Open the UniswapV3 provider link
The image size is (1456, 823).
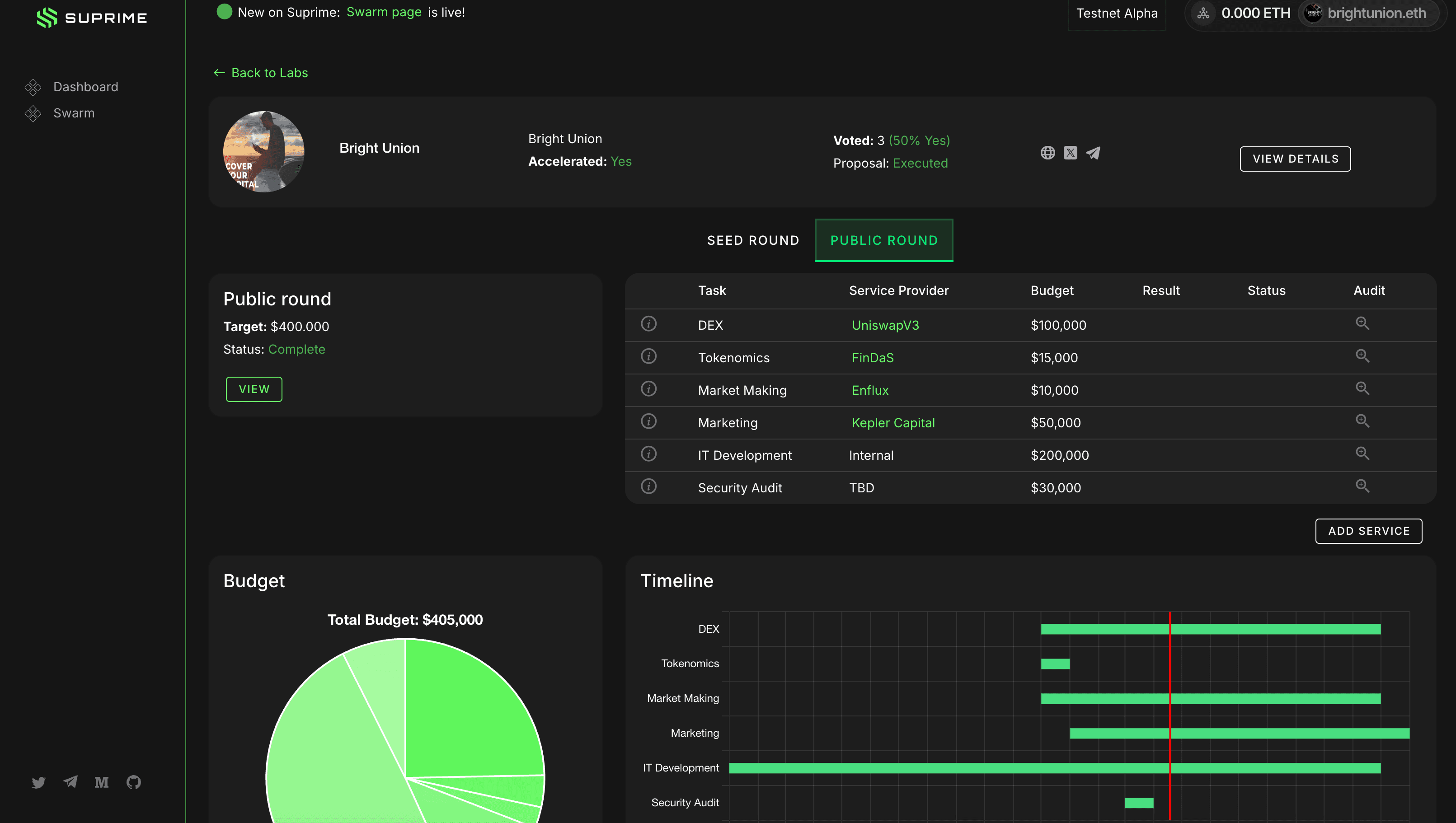click(x=885, y=325)
